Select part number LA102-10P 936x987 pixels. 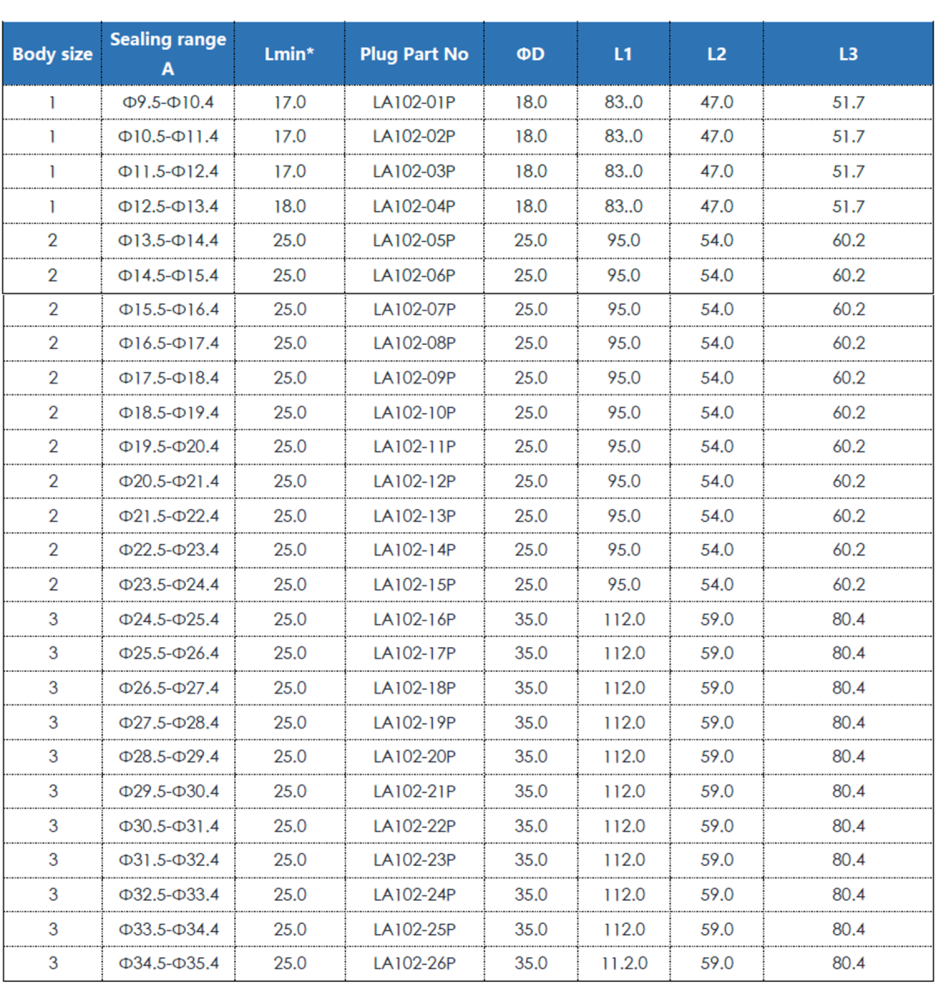[x=414, y=412]
